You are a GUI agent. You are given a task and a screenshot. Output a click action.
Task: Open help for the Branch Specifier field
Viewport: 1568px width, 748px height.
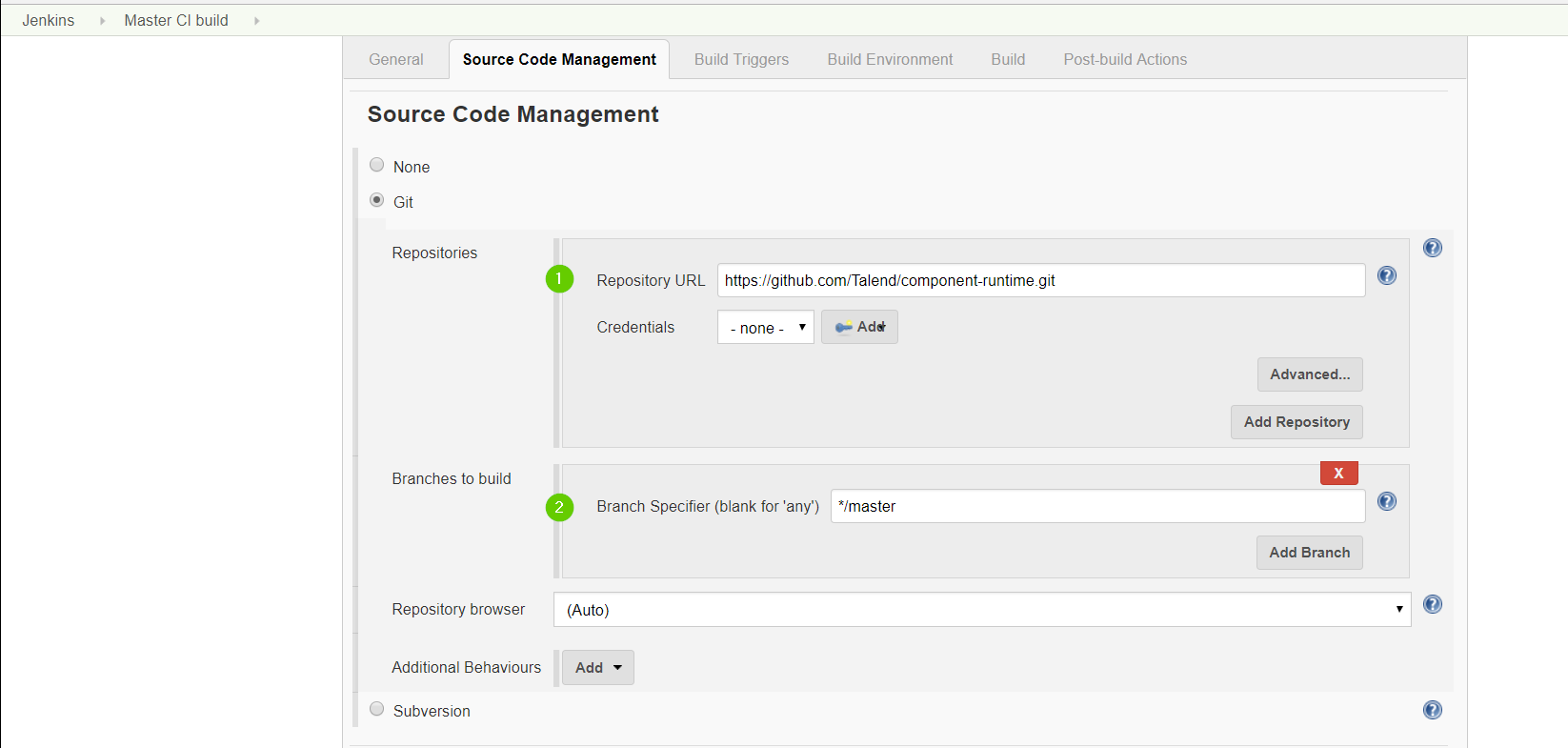pos(1386,501)
